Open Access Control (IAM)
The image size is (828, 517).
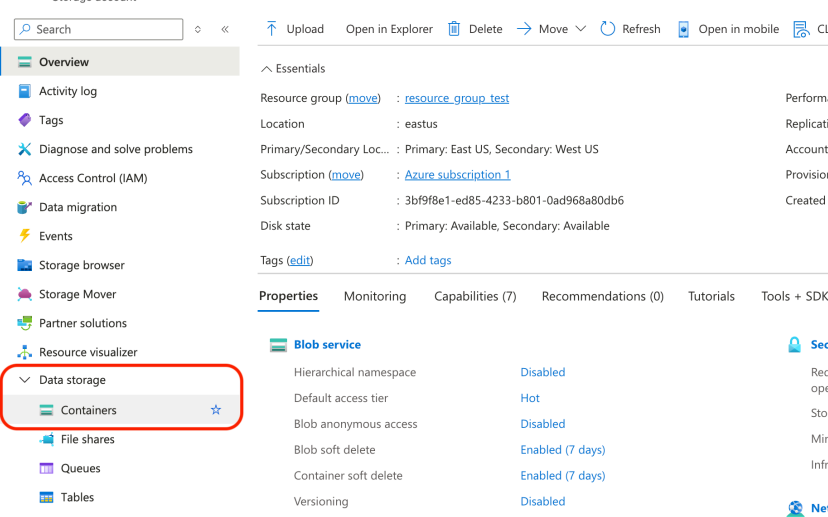(x=92, y=178)
